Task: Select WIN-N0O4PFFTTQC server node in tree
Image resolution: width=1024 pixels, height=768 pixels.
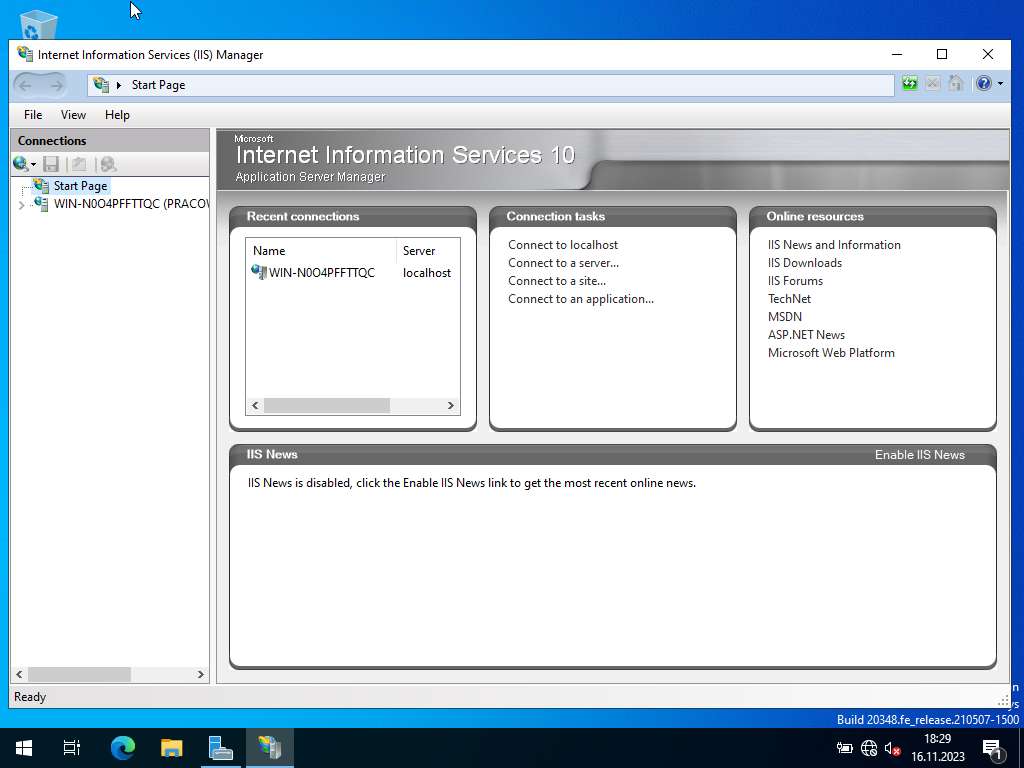Action: 131,204
